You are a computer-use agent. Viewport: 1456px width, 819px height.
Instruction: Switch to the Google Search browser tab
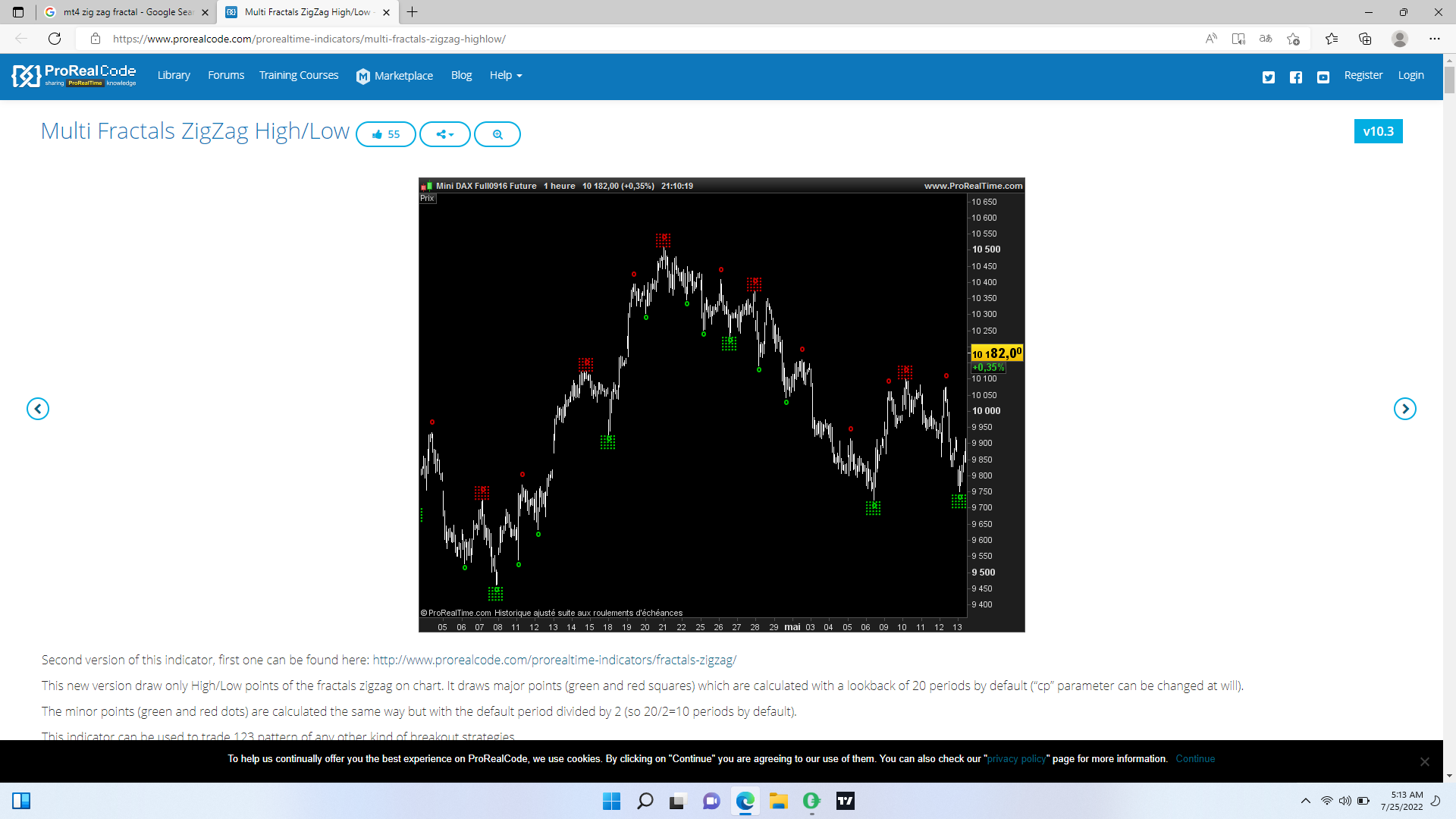point(127,12)
